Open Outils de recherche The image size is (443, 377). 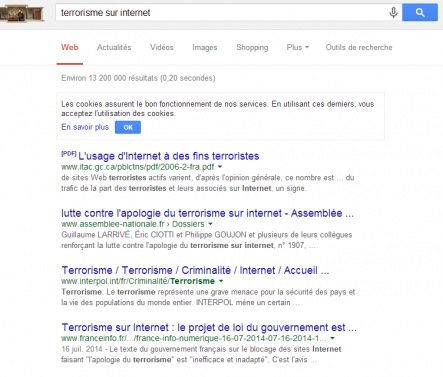coord(359,47)
